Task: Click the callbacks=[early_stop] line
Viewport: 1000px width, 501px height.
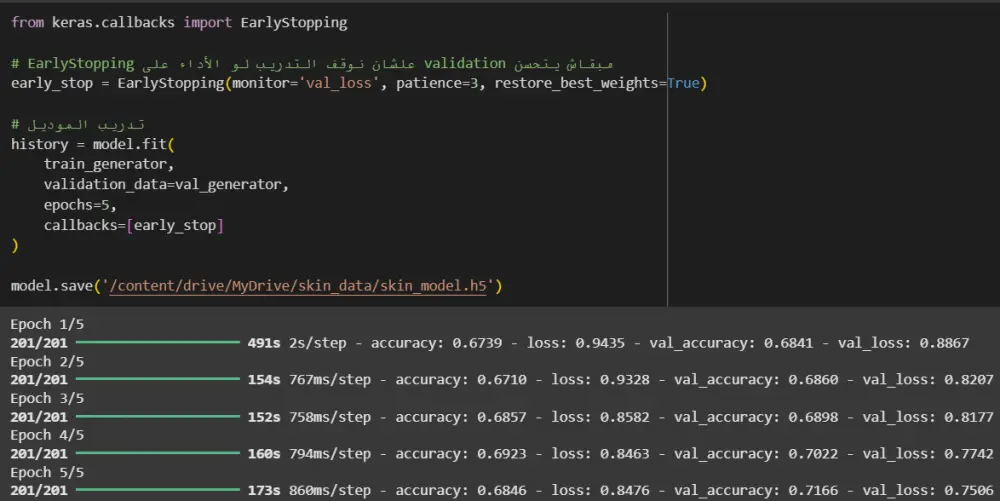Action: (133, 225)
